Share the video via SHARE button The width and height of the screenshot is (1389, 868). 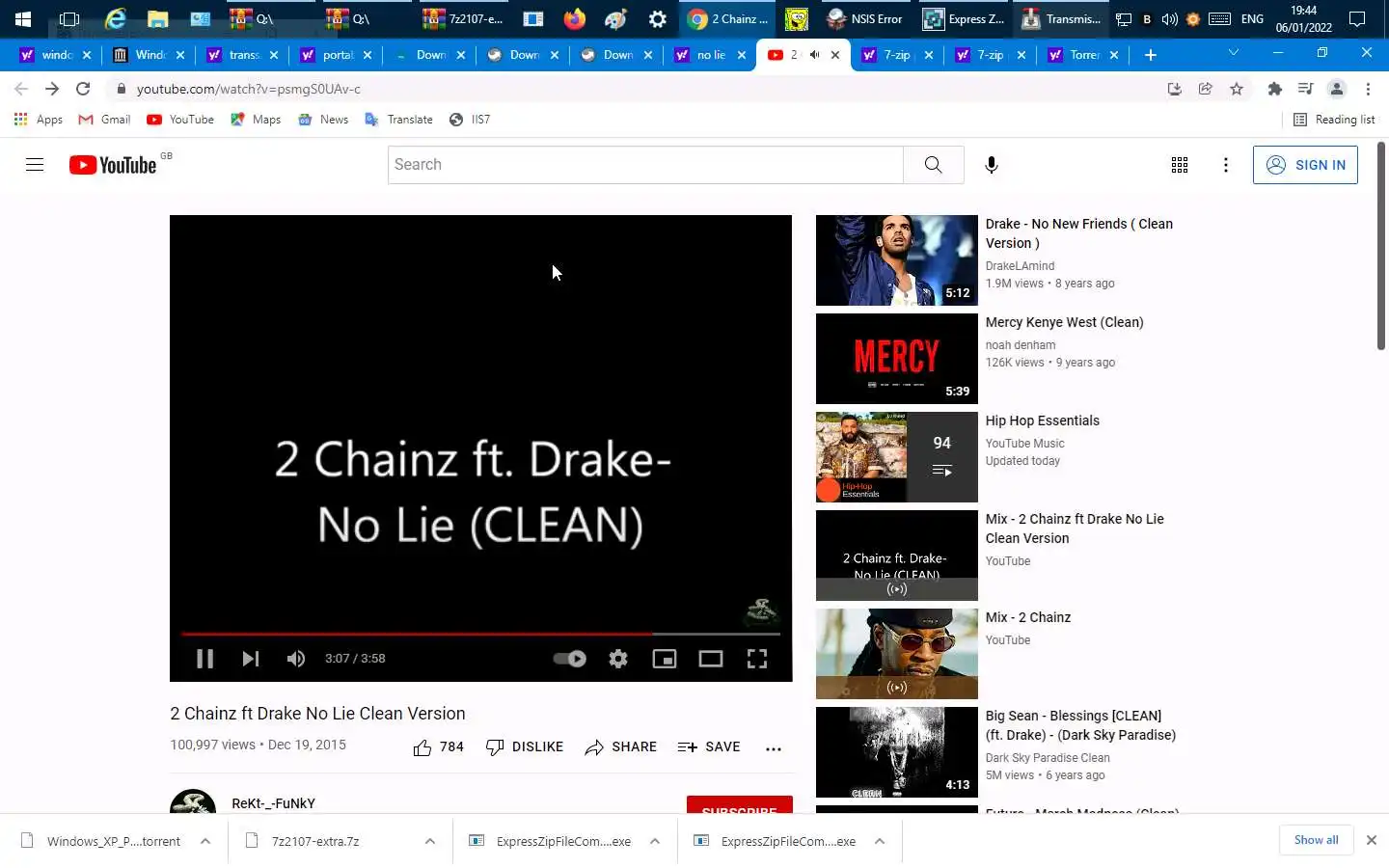tap(620, 747)
